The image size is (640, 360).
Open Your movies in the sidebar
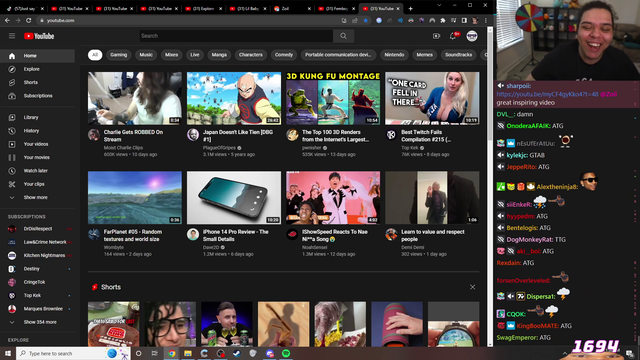(x=37, y=157)
